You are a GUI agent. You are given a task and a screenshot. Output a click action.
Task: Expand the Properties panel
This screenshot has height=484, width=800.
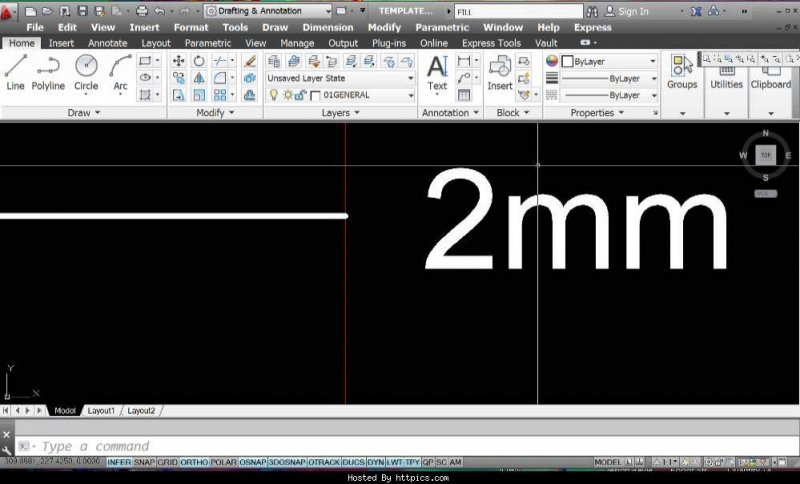click(x=597, y=113)
